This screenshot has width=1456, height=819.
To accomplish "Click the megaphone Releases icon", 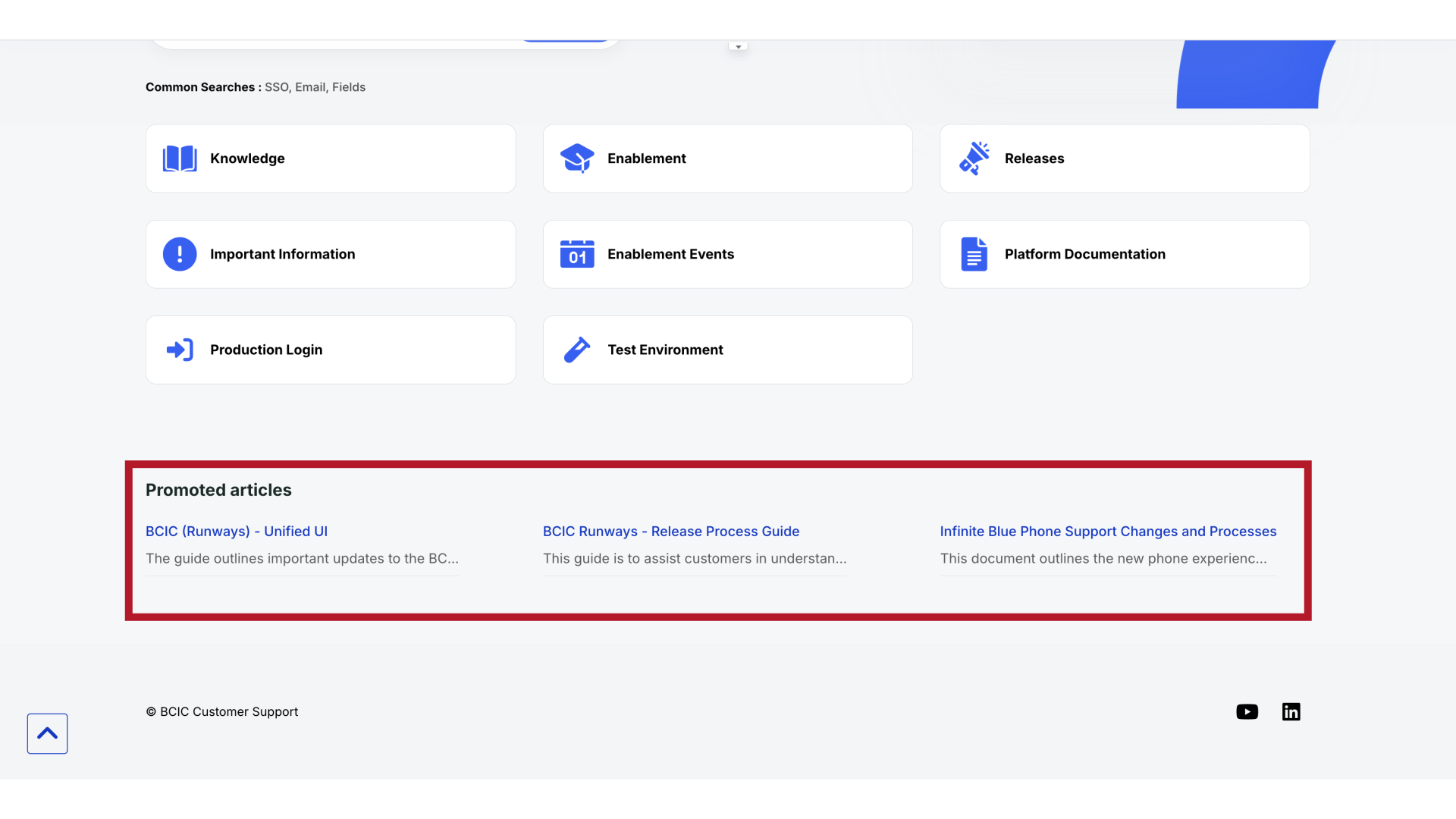I will [x=974, y=158].
